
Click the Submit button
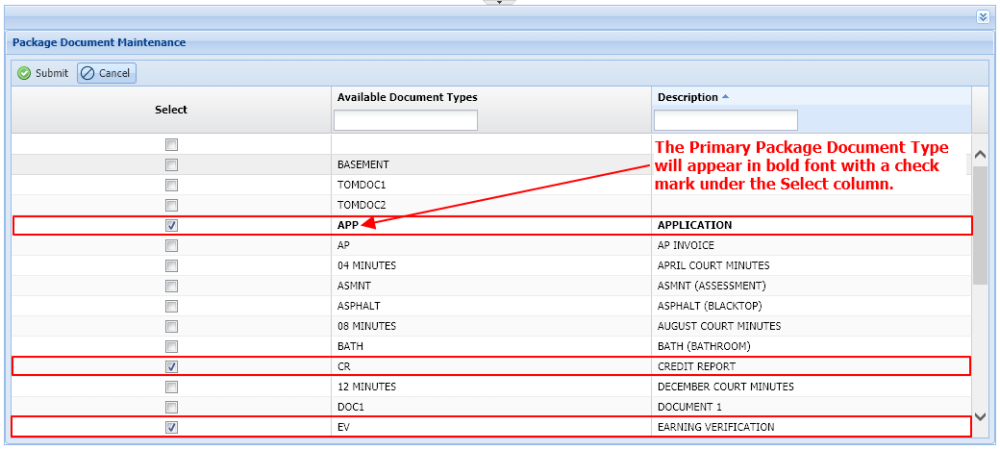pos(43,73)
